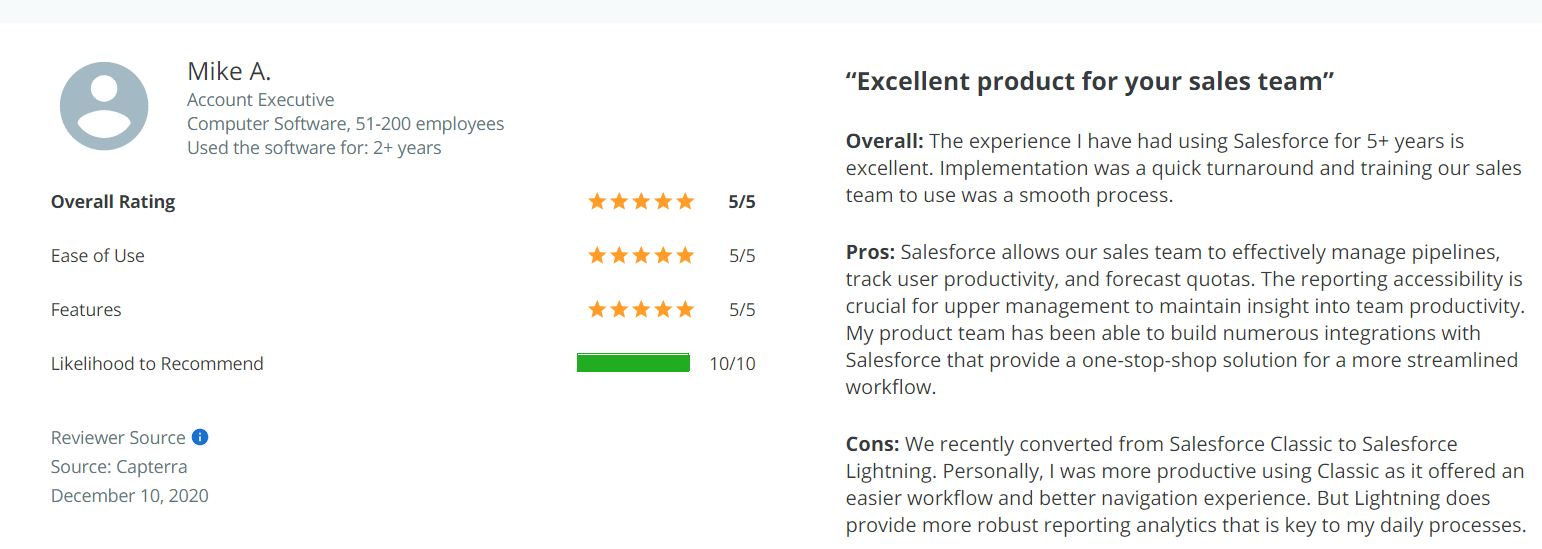Click the green Likelihood to Recommend bar
1542x549 pixels.
[x=633, y=363]
